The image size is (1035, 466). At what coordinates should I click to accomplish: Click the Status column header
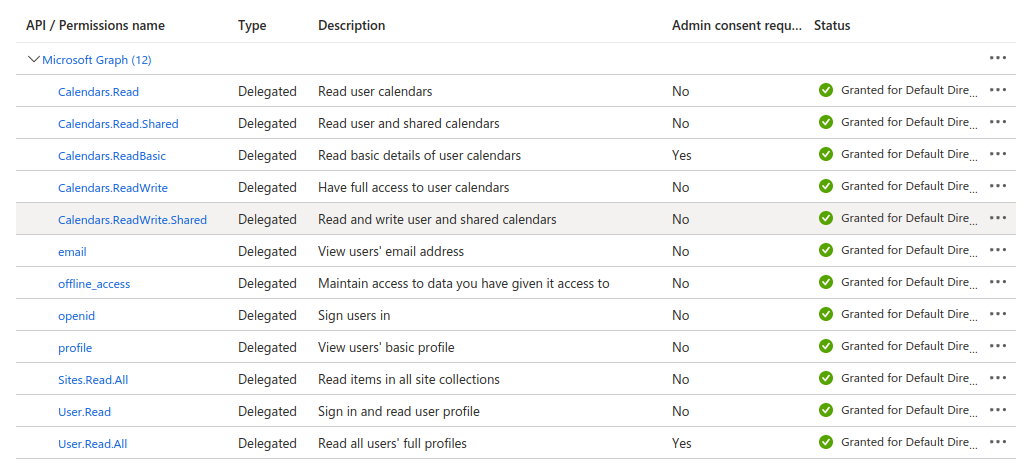832,25
